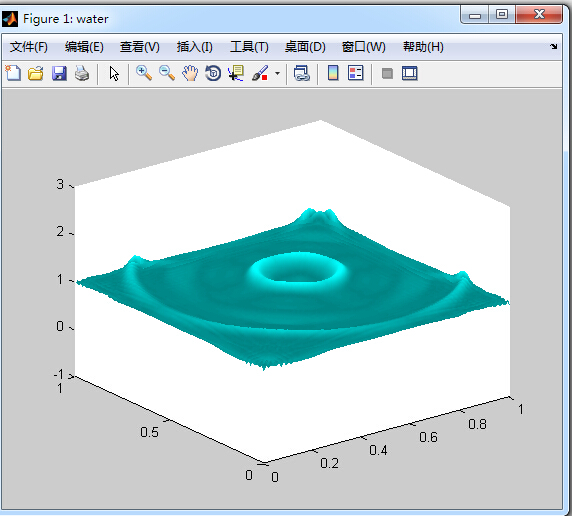
Task: Save the figure with floppy icon
Action: coord(59,73)
